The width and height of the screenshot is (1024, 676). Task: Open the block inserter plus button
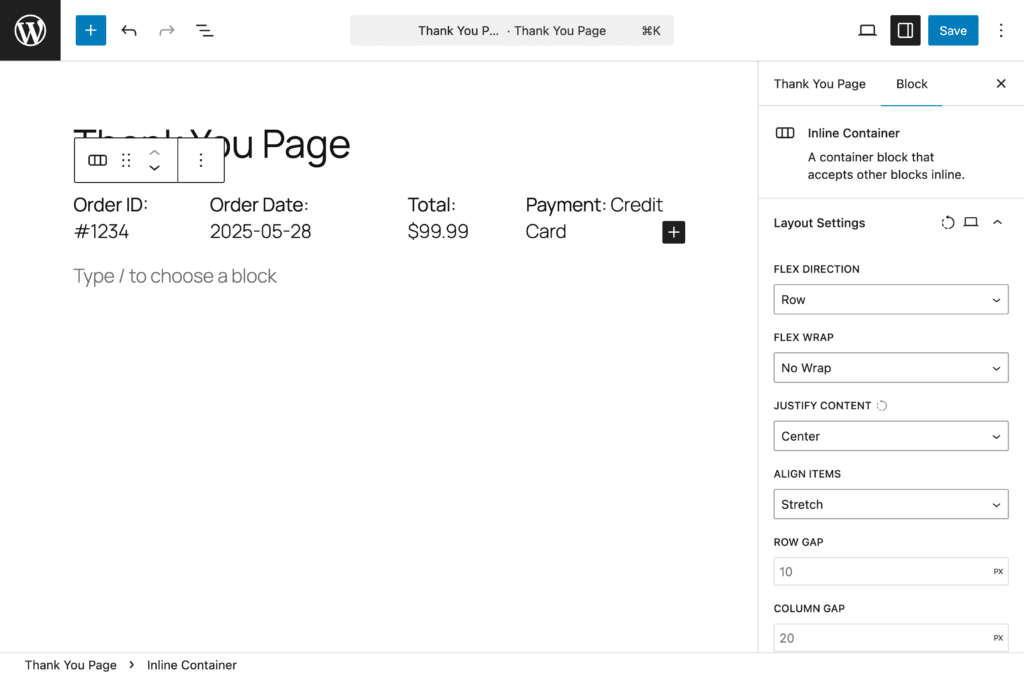90,30
